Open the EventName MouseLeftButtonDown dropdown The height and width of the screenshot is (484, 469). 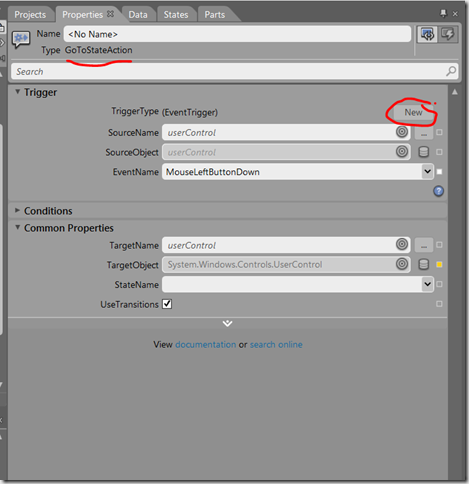pos(298,172)
